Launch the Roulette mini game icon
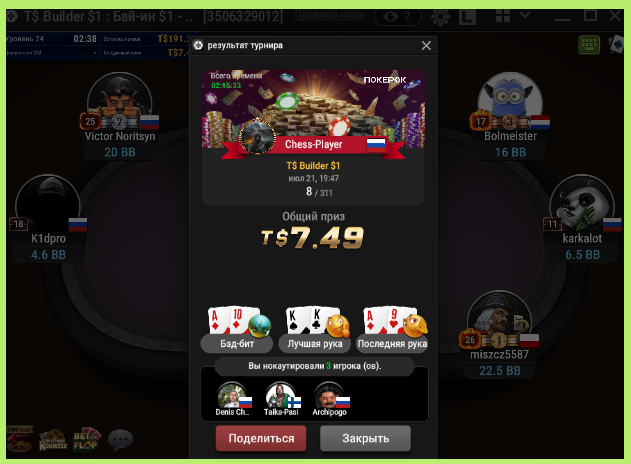 53,440
